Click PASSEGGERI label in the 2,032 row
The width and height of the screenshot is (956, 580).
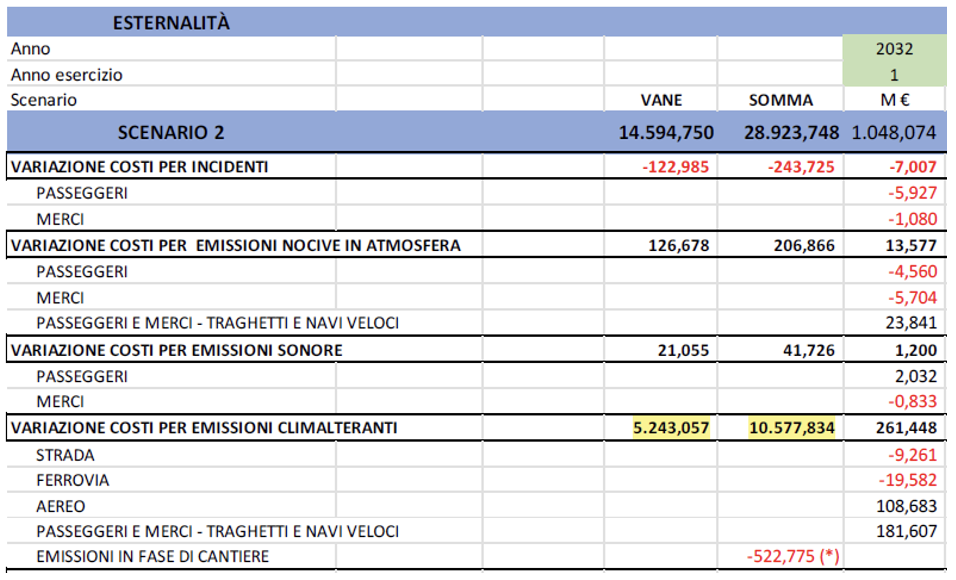coord(82,376)
